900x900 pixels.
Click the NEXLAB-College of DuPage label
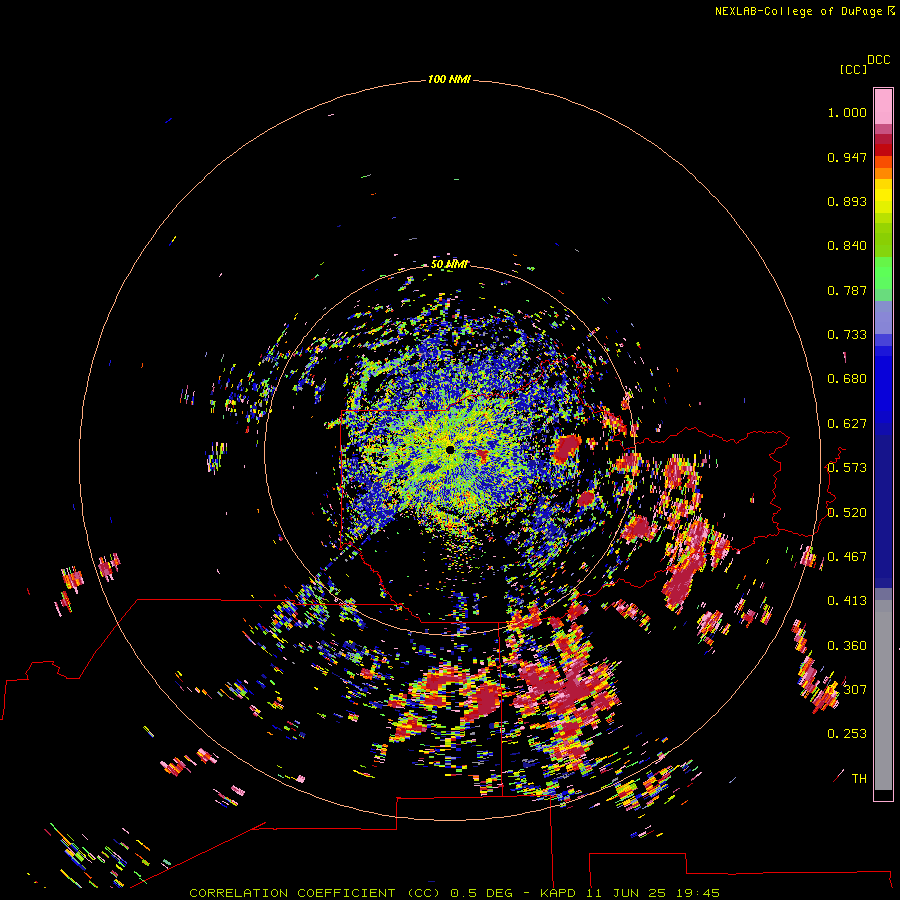click(798, 11)
